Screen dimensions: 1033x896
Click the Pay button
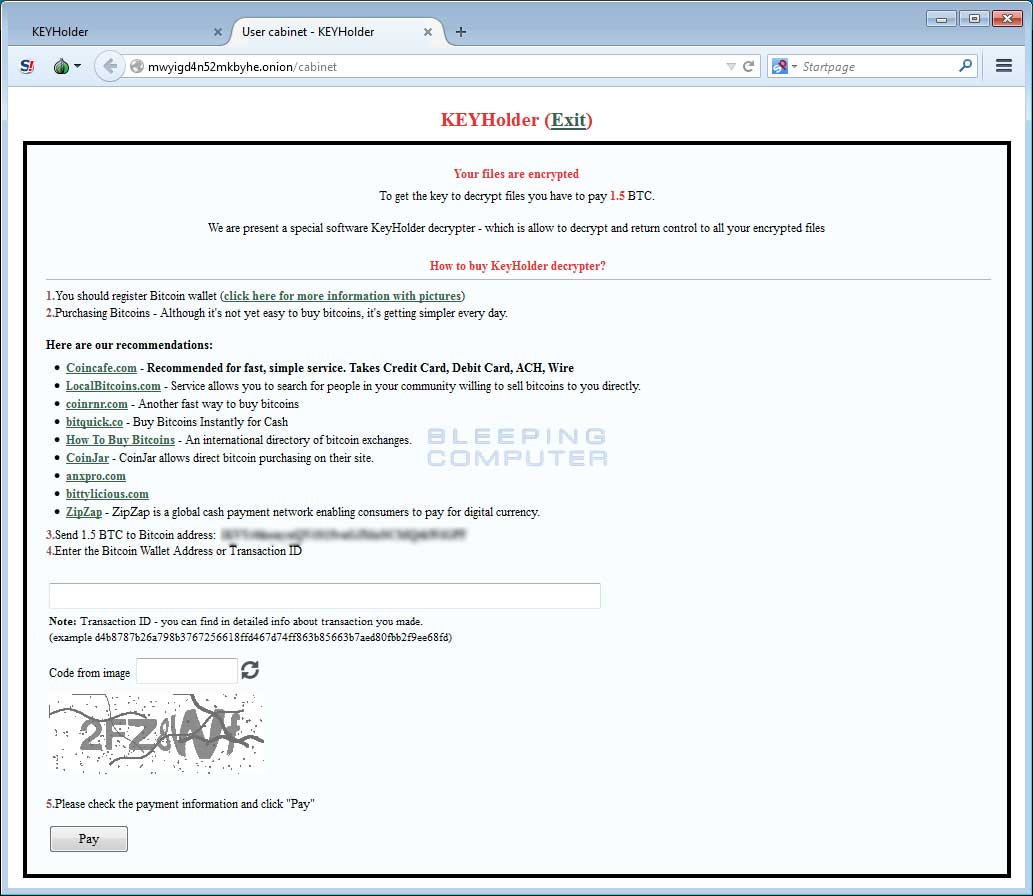89,839
